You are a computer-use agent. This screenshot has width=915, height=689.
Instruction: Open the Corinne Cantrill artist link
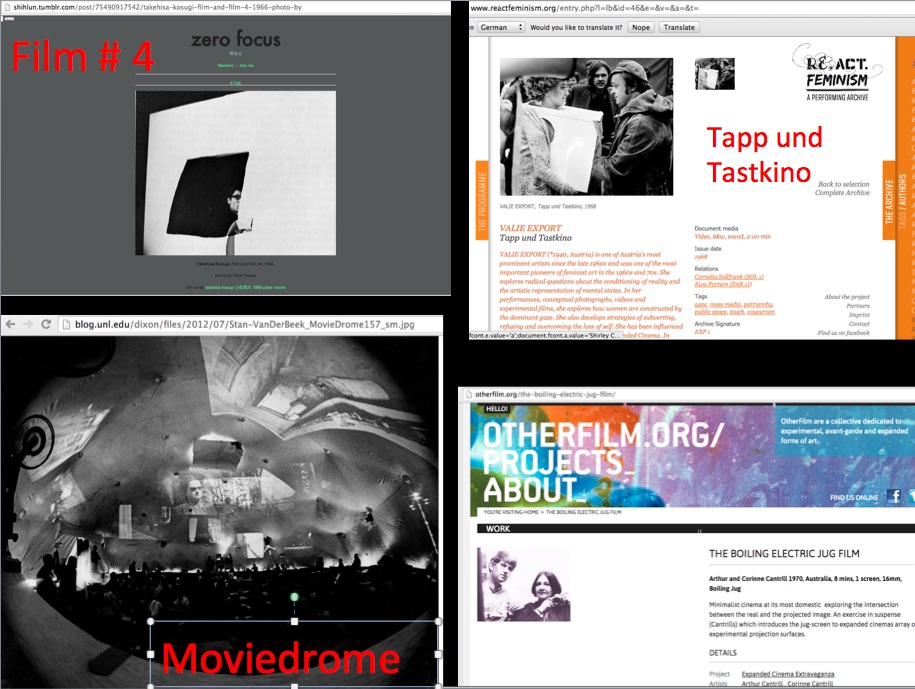point(810,684)
